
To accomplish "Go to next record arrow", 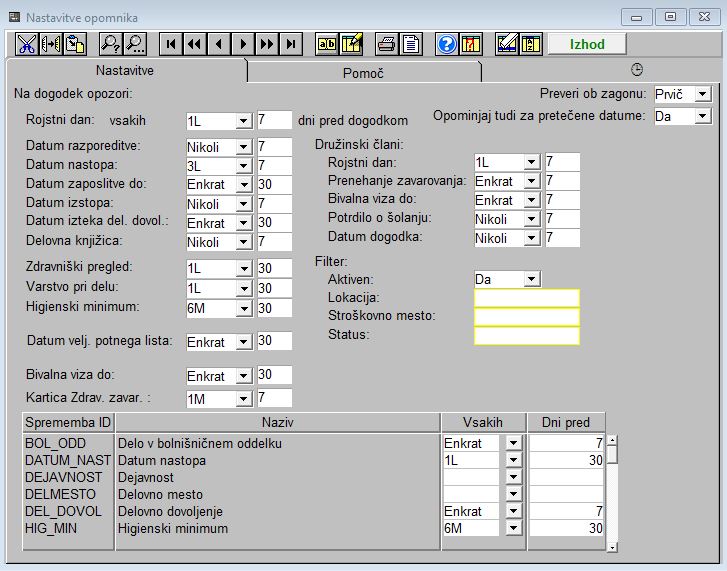I will 243,44.
